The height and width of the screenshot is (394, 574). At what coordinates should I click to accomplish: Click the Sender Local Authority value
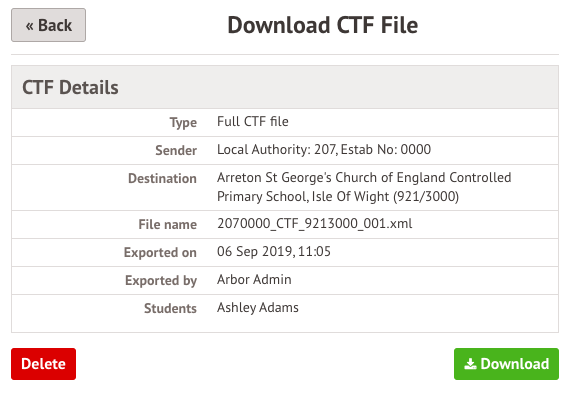pos(324,150)
